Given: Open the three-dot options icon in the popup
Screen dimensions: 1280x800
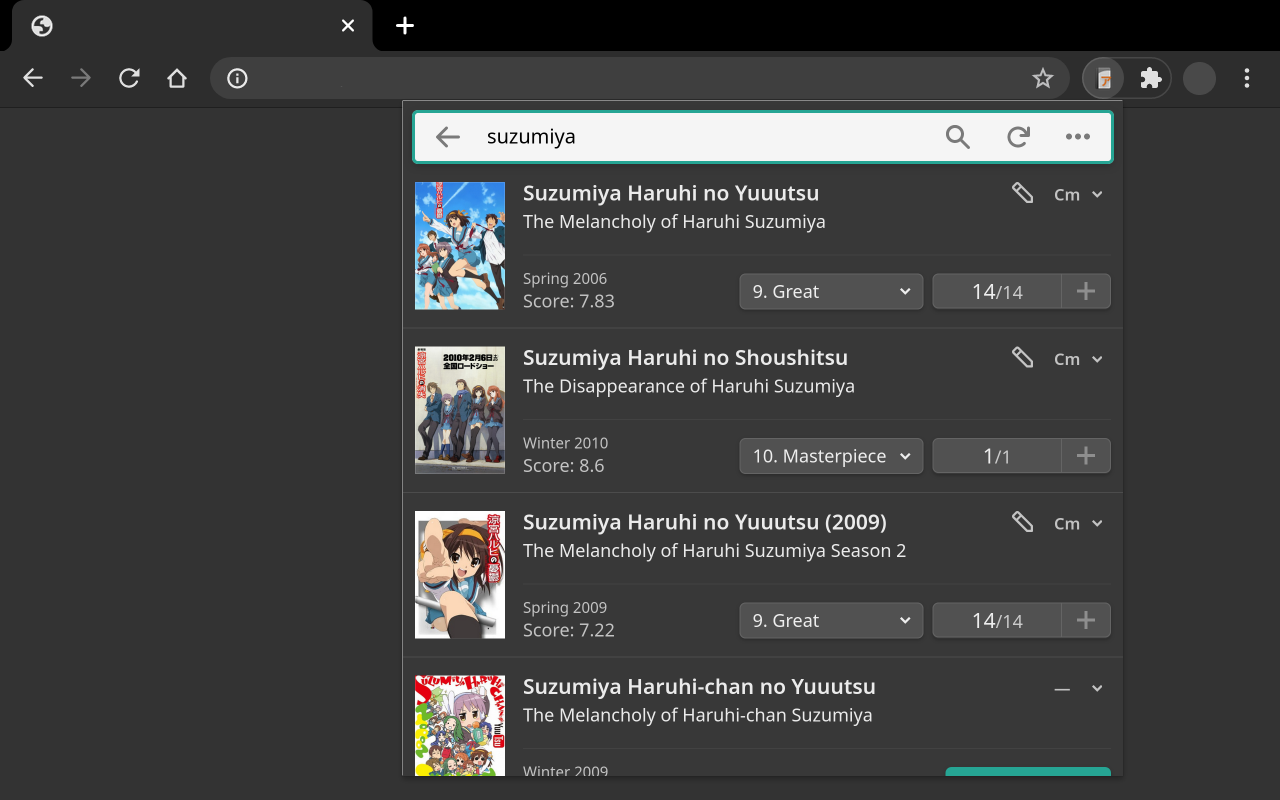Looking at the screenshot, I should tap(1078, 137).
